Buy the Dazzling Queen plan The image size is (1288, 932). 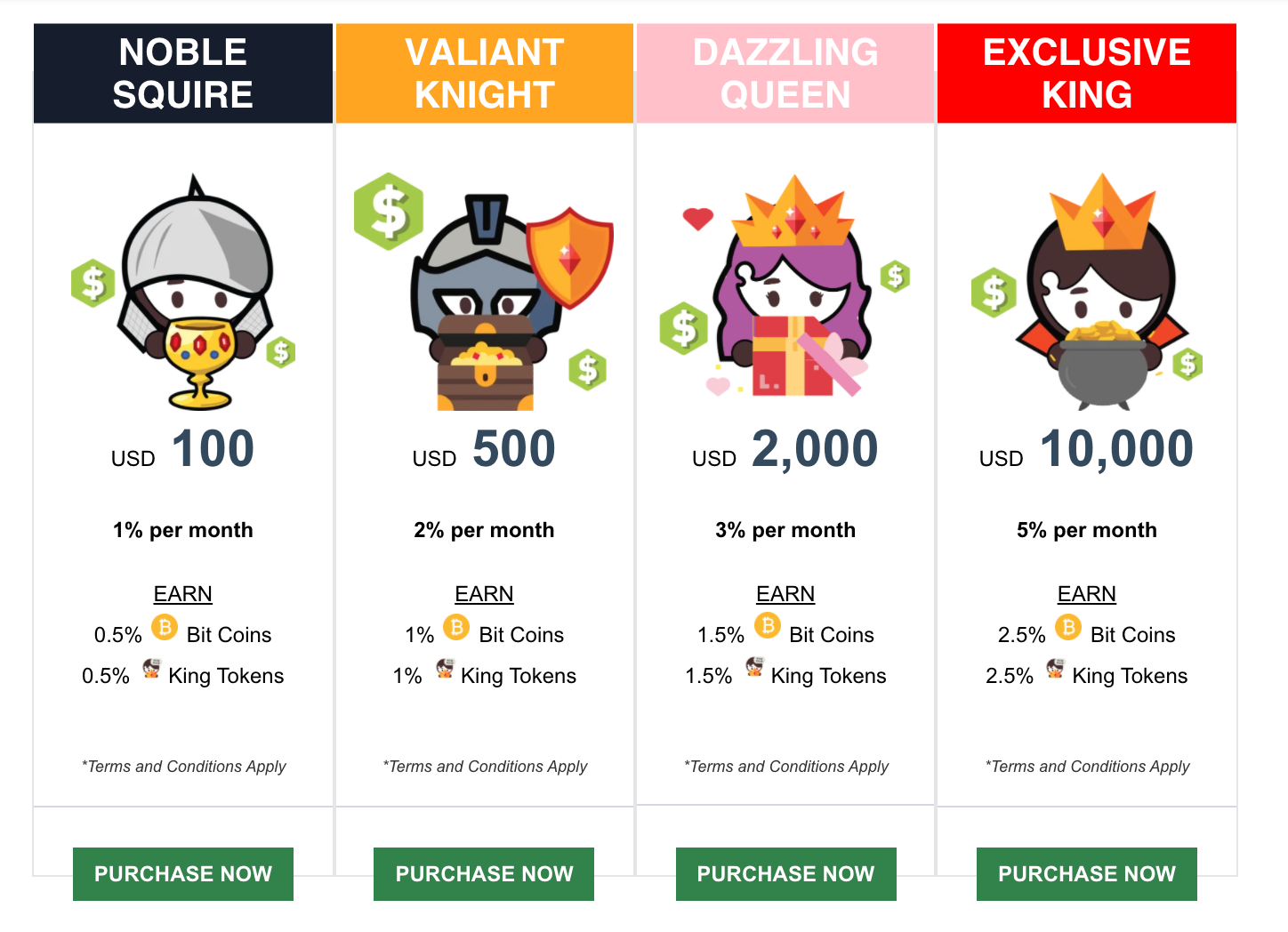pos(786,873)
